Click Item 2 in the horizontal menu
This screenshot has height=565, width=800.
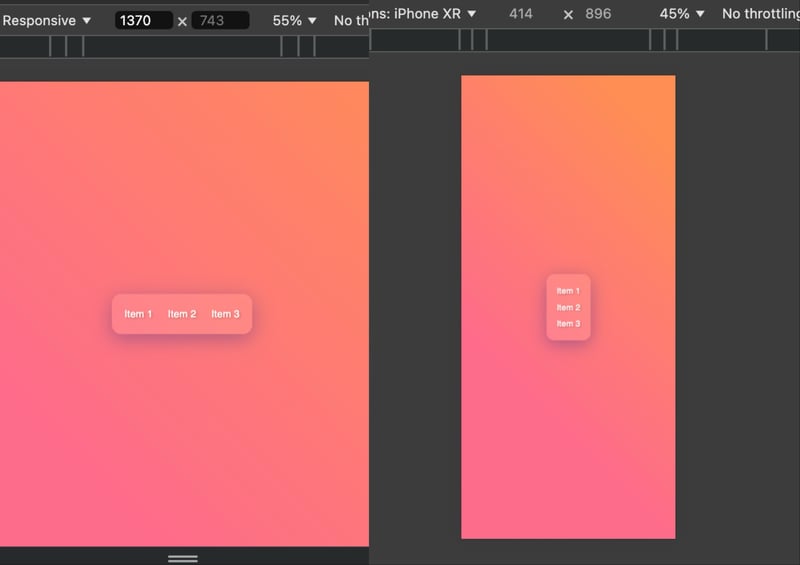click(x=182, y=314)
